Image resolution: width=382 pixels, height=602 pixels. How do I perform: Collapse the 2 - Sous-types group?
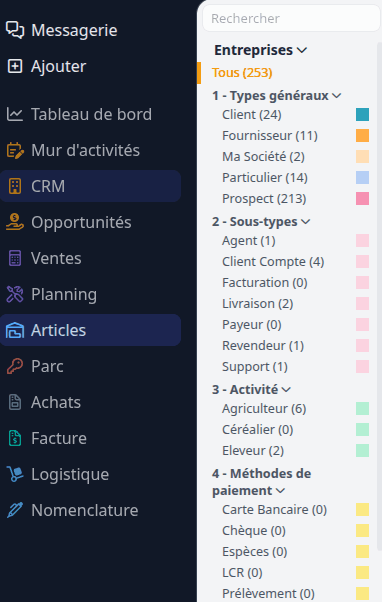[x=306, y=222]
